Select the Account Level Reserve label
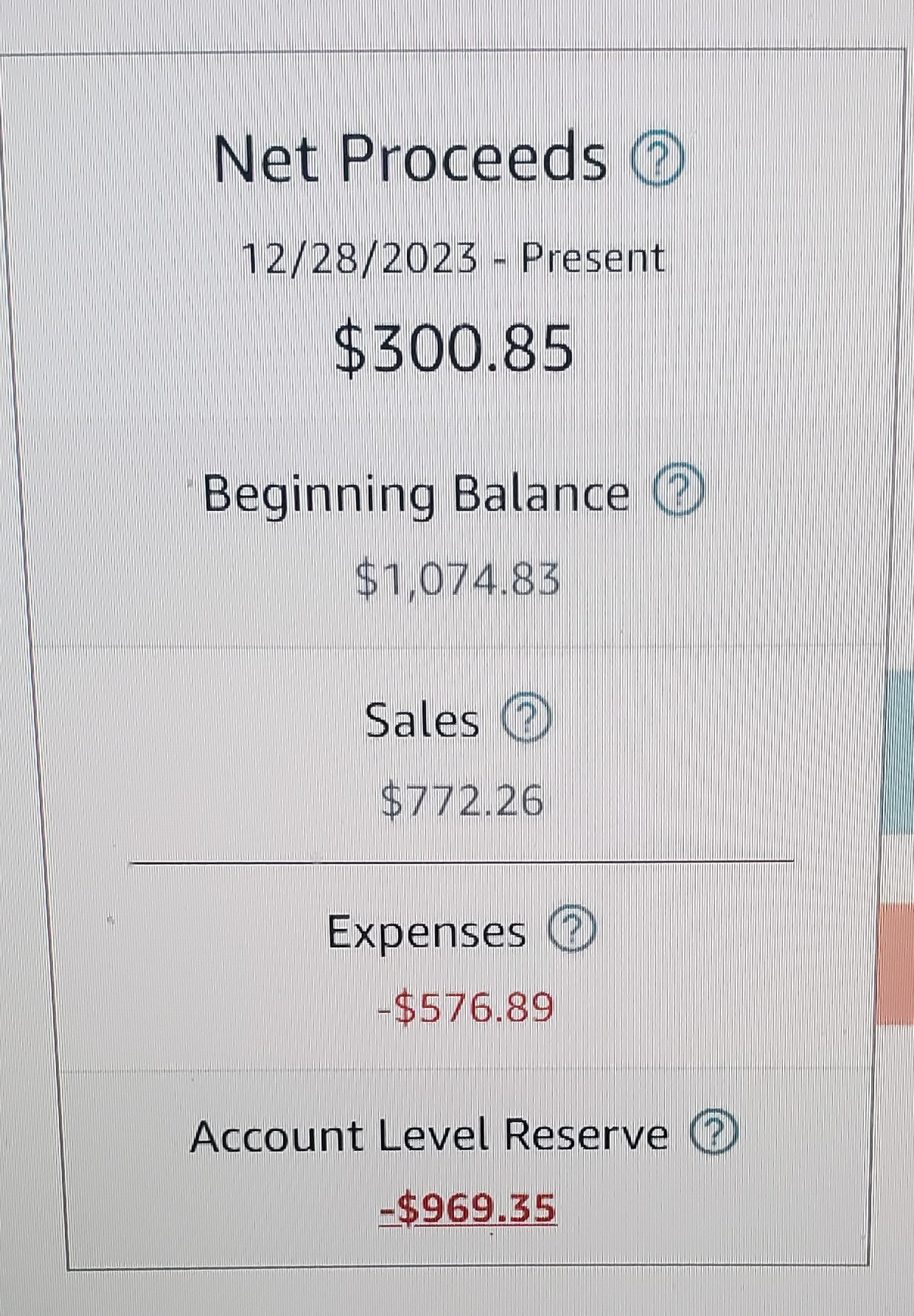This screenshot has height=1316, width=914. [429, 1134]
